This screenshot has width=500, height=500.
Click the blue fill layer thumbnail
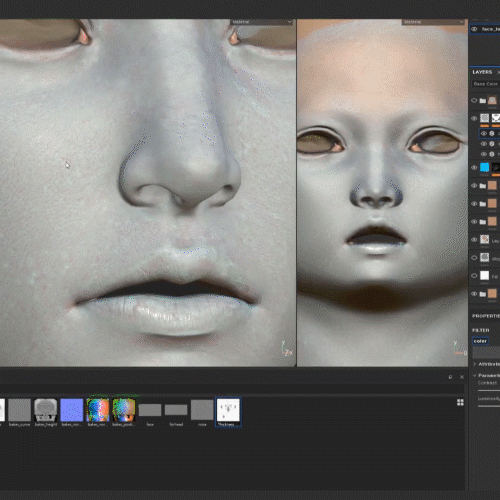point(485,167)
